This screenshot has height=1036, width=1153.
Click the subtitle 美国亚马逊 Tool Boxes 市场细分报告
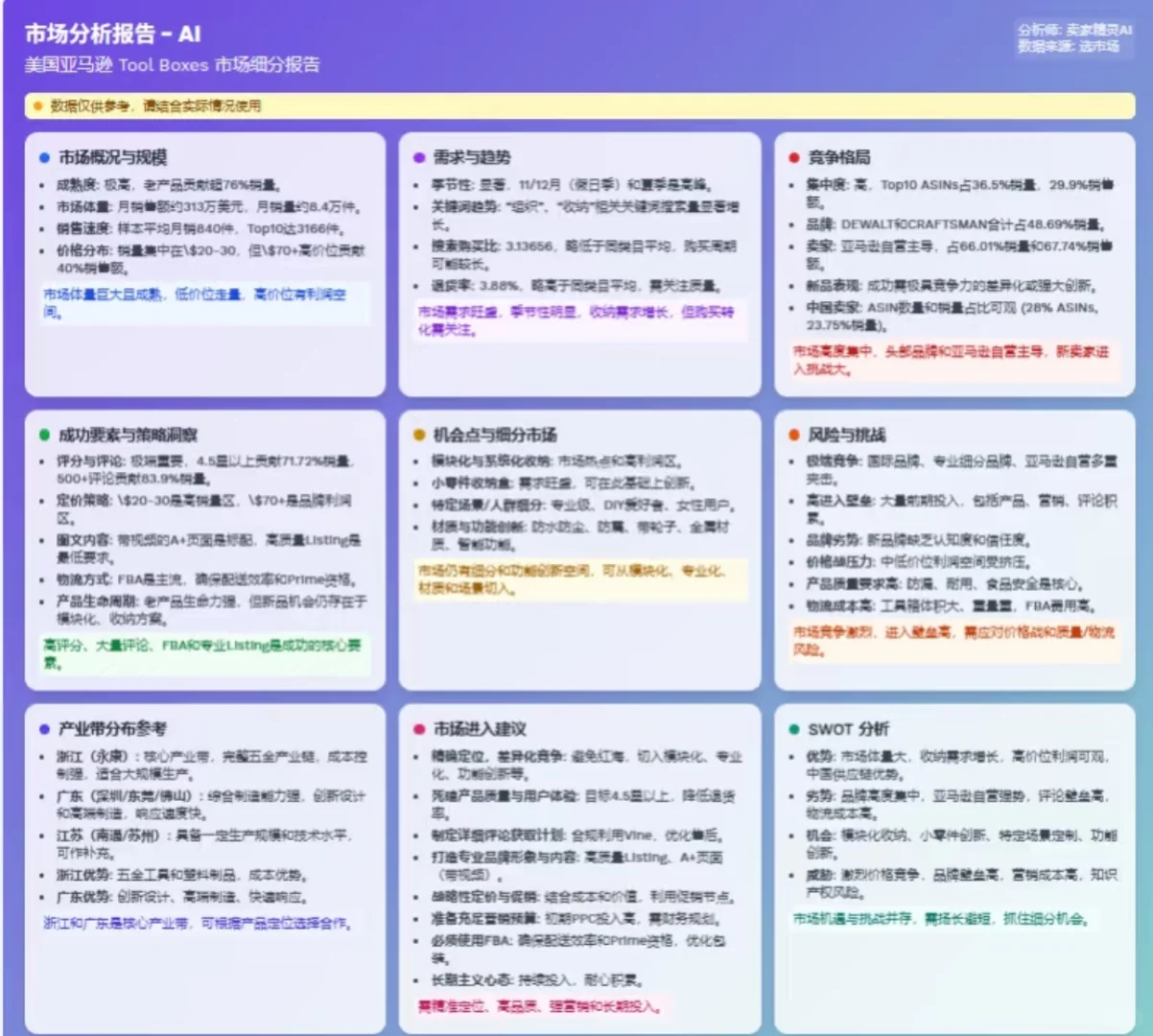pos(173,65)
